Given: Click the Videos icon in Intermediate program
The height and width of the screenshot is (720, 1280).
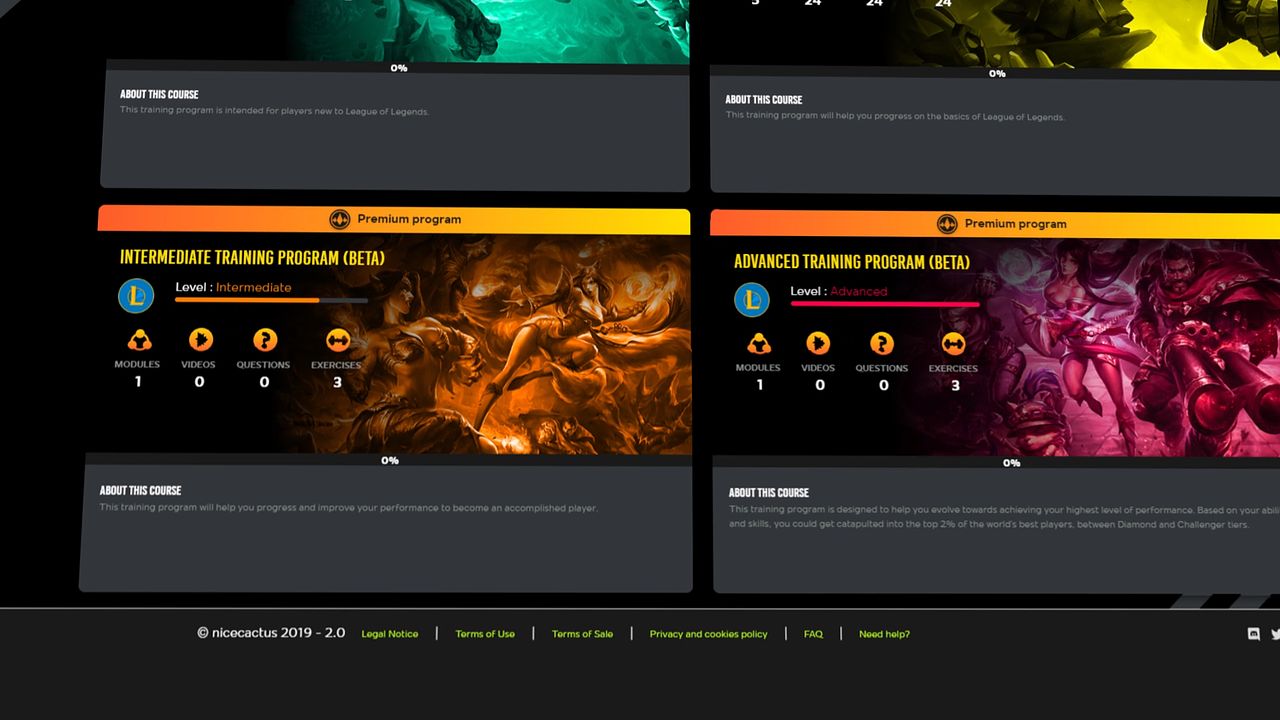Looking at the screenshot, I should point(201,340).
